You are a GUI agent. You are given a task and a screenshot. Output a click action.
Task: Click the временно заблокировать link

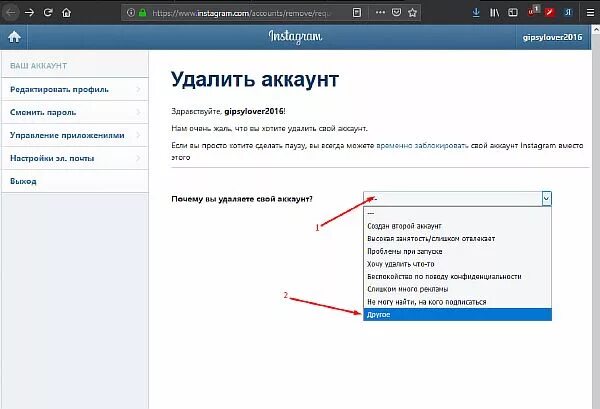tap(422, 146)
